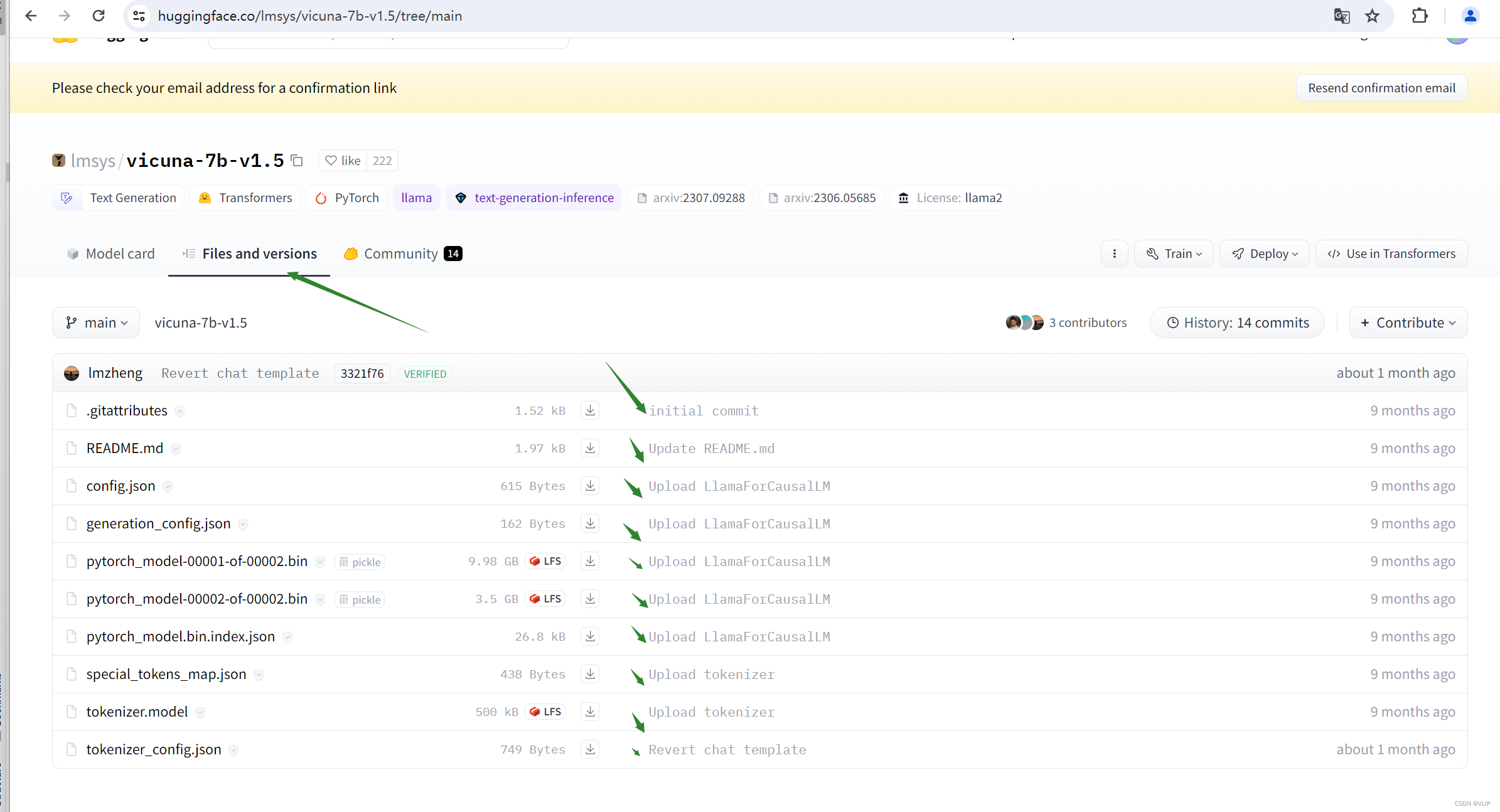The width and height of the screenshot is (1500, 812).
Task: Download the config.json file
Action: 590,486
